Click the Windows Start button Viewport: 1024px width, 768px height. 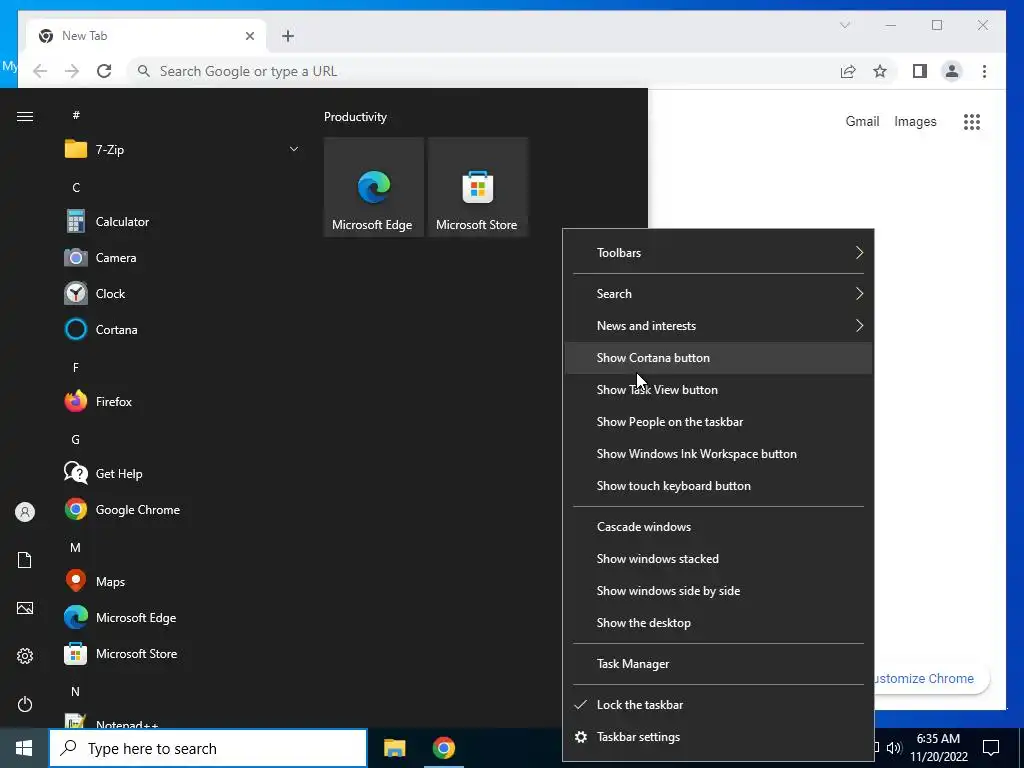click(x=24, y=748)
